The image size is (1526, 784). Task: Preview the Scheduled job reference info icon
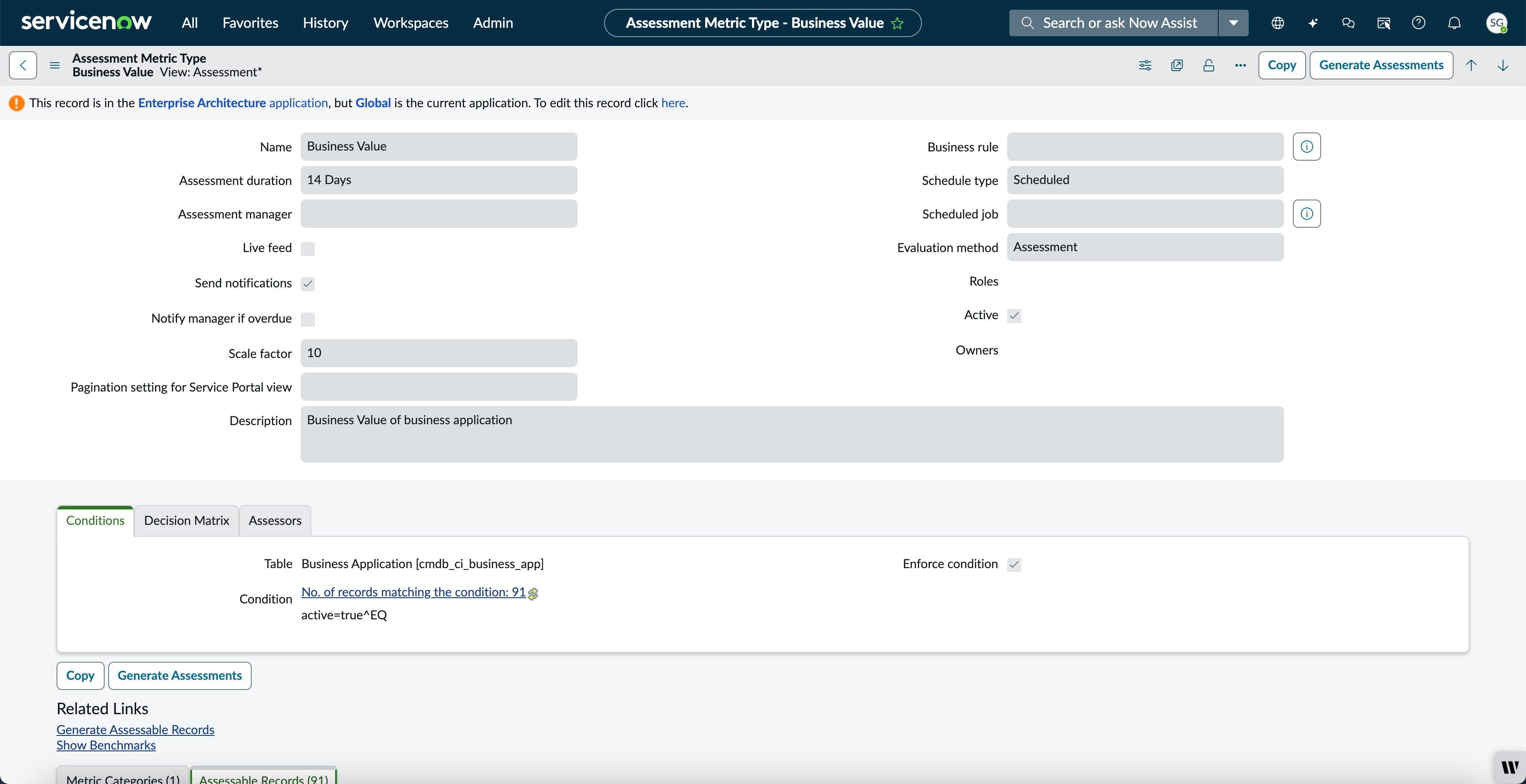[x=1307, y=214]
